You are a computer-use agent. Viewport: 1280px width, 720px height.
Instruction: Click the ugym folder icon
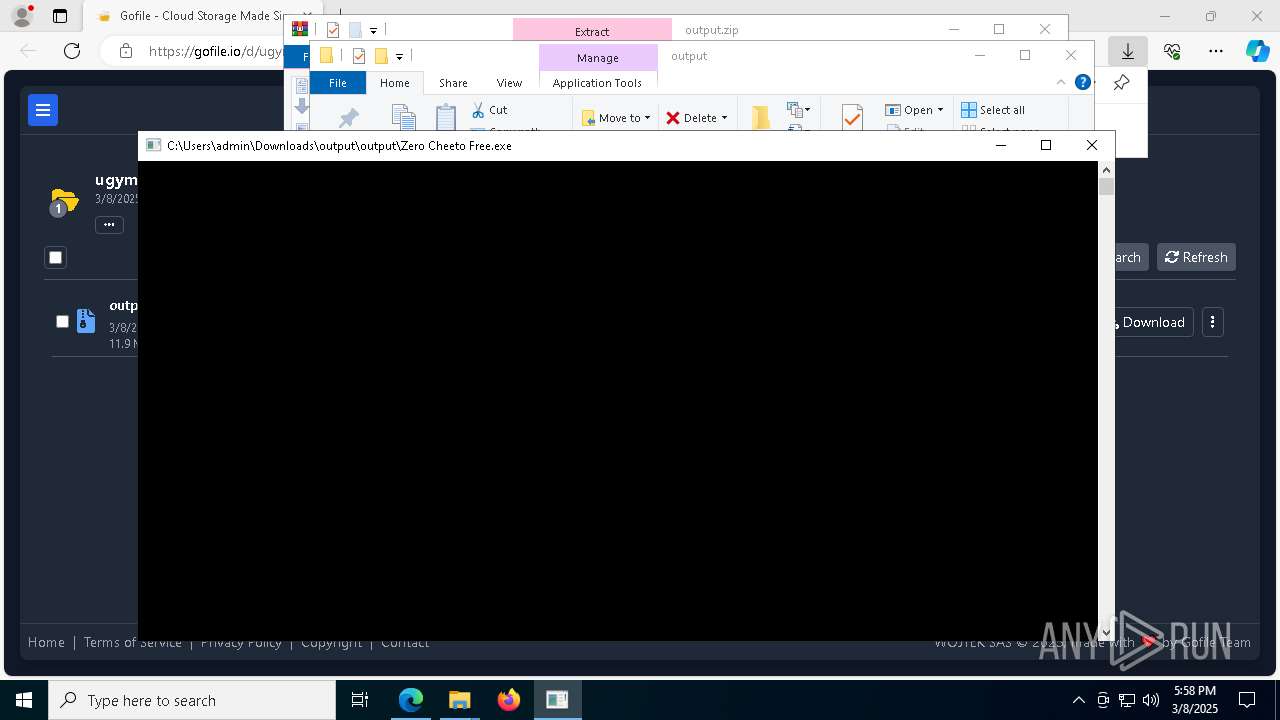point(64,202)
